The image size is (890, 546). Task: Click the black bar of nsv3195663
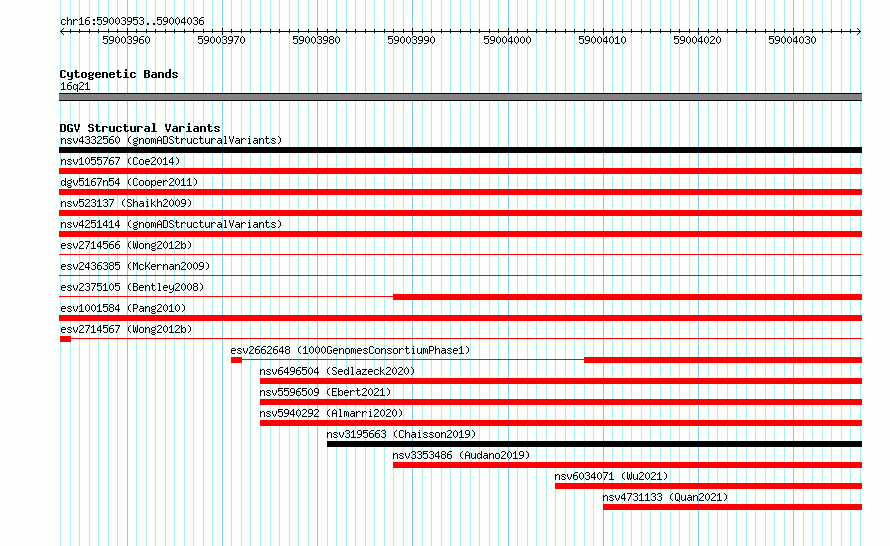tap(594, 444)
